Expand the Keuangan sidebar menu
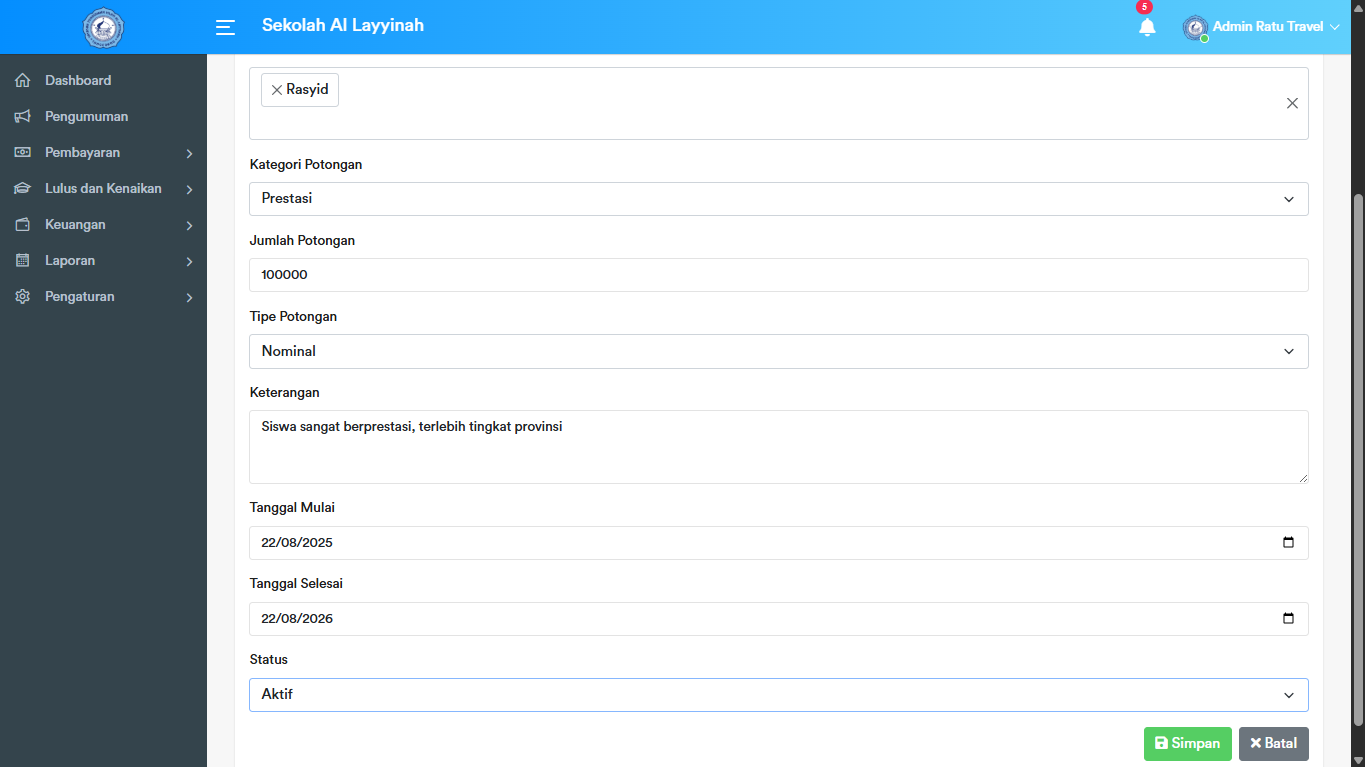 coord(103,225)
